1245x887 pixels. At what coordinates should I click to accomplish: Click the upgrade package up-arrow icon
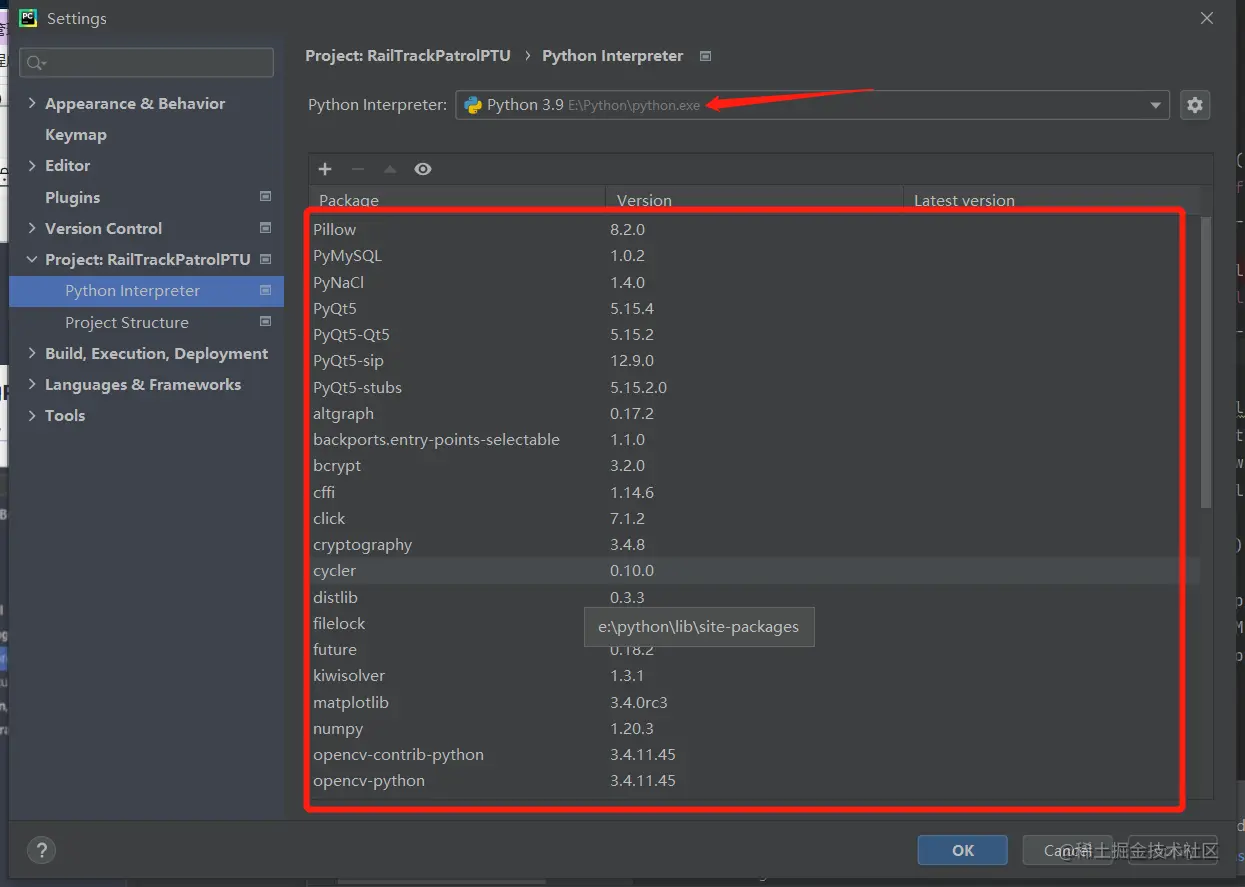390,169
